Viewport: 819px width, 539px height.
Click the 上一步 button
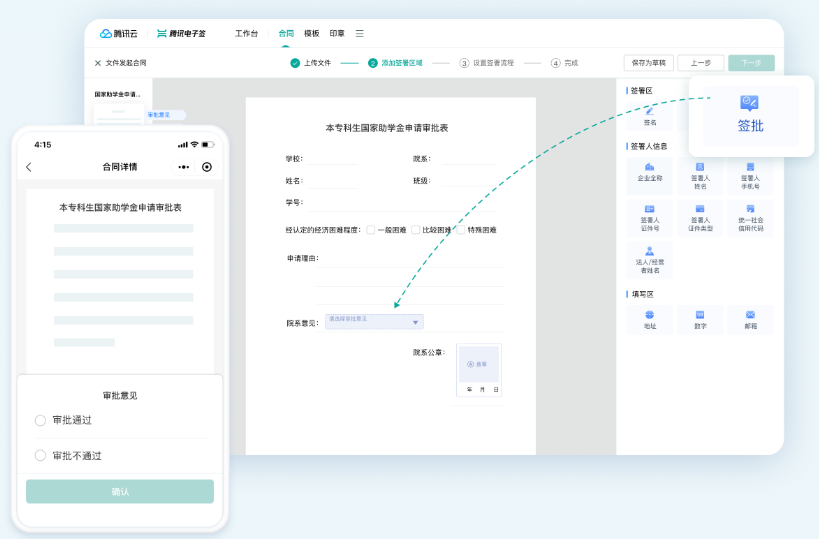pyautogui.click(x=700, y=63)
